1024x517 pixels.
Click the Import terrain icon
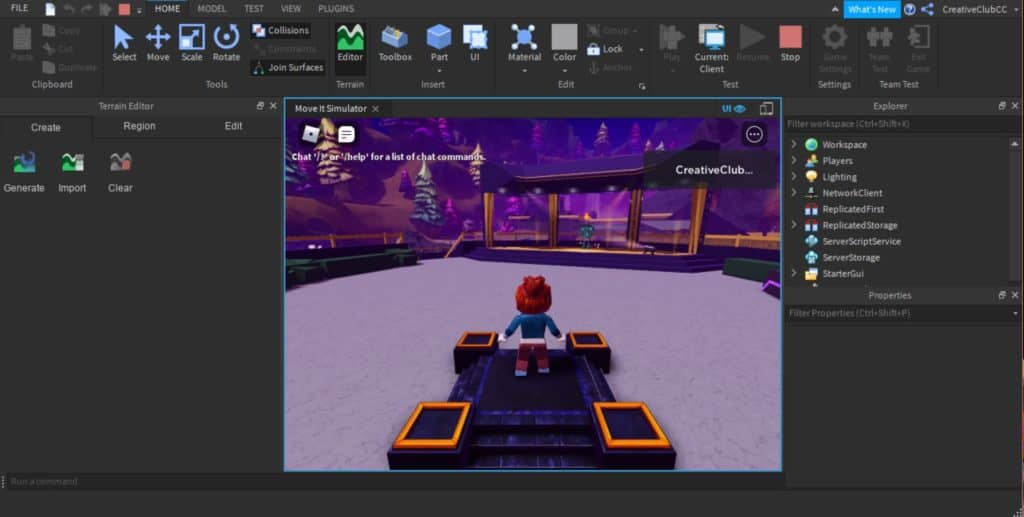(x=72, y=163)
